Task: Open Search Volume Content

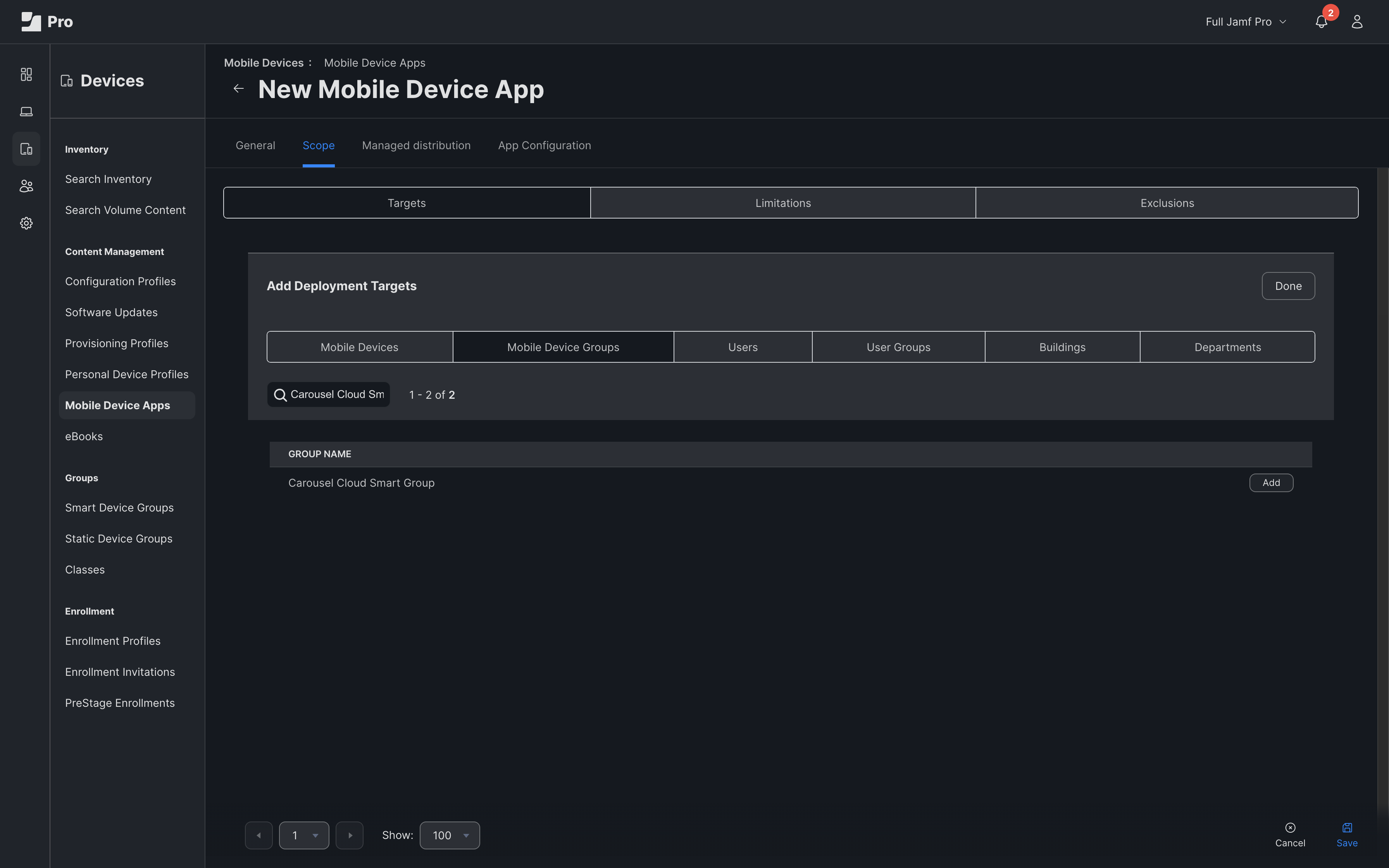Action: pos(125,210)
